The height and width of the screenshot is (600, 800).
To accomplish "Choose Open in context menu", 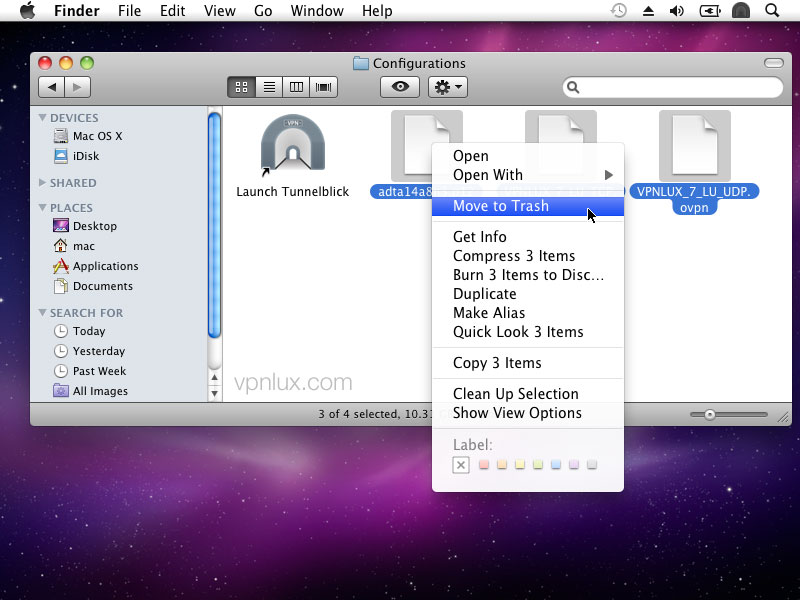I will click(x=528, y=156).
